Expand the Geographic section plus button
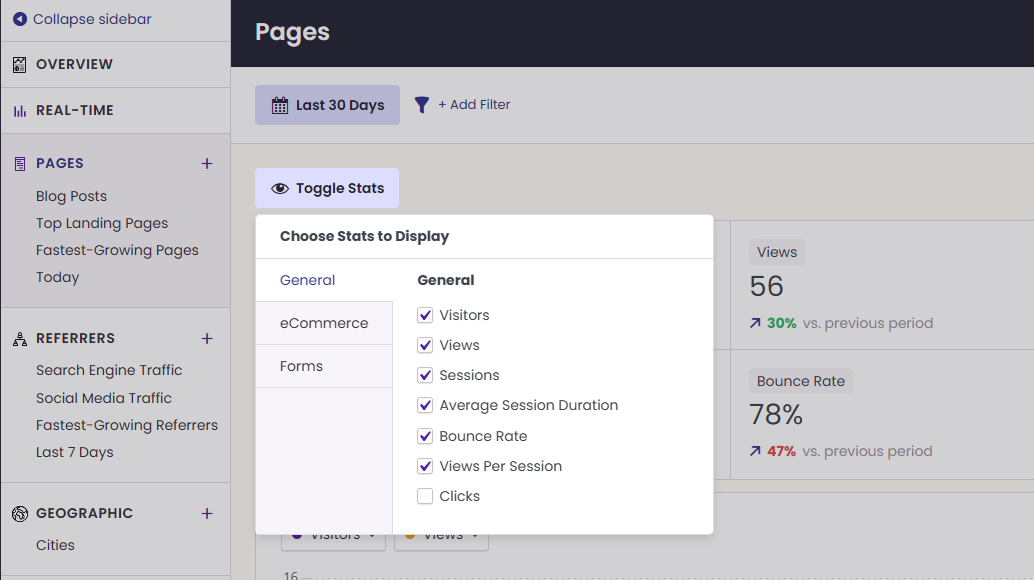The height and width of the screenshot is (580, 1034). [207, 513]
